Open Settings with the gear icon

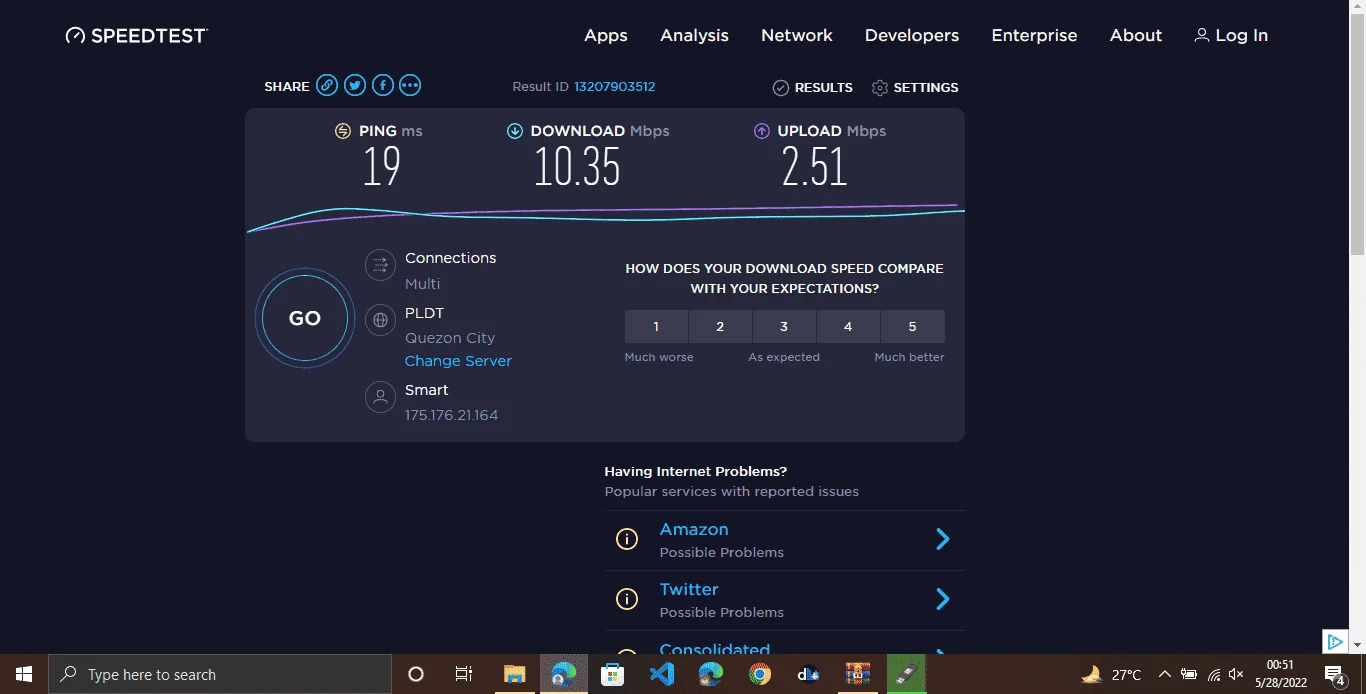915,88
